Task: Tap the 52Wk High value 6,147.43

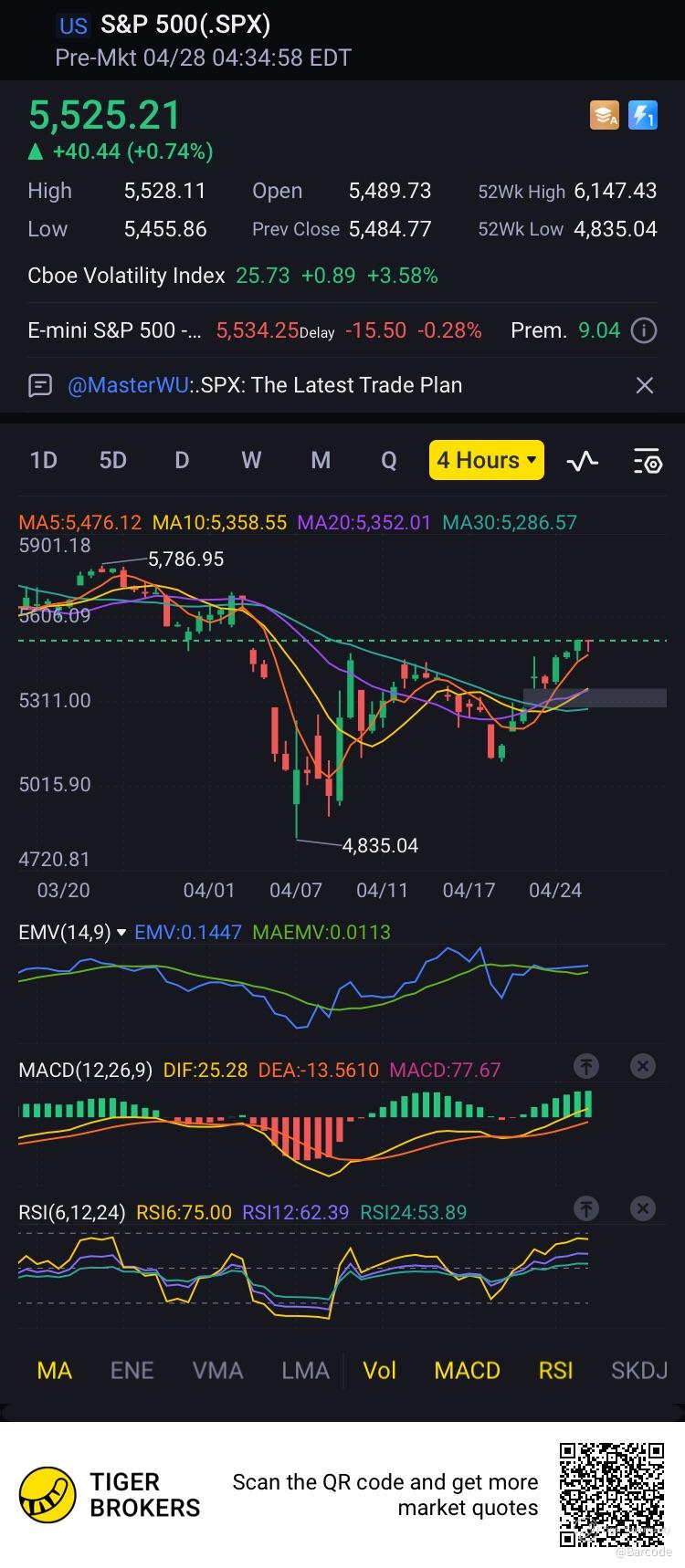Action: (x=616, y=191)
